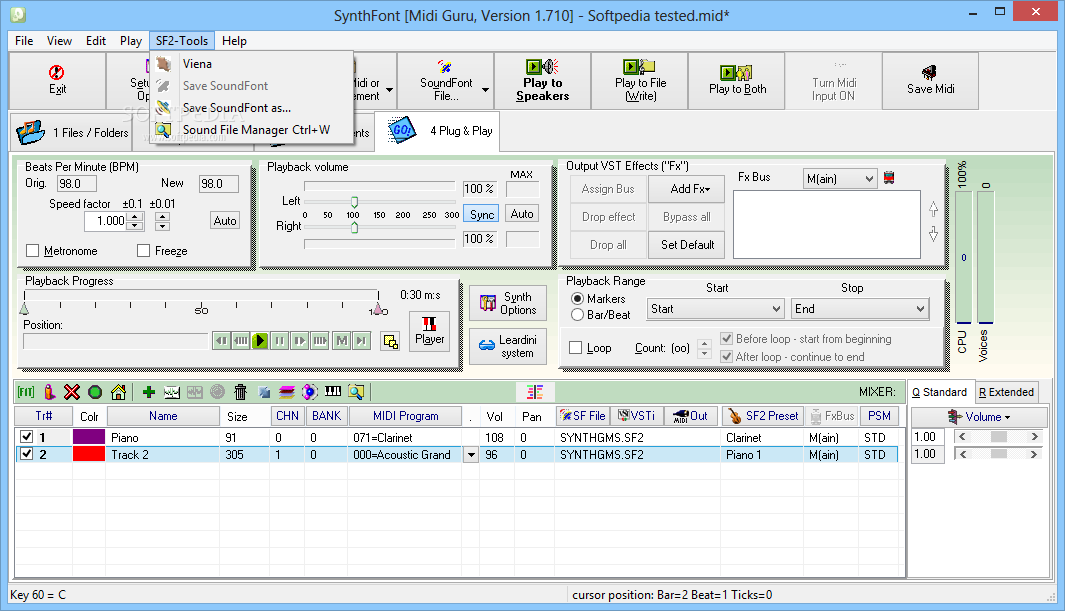Image resolution: width=1065 pixels, height=611 pixels.
Task: Click the Loop Count up arrow
Action: [704, 344]
